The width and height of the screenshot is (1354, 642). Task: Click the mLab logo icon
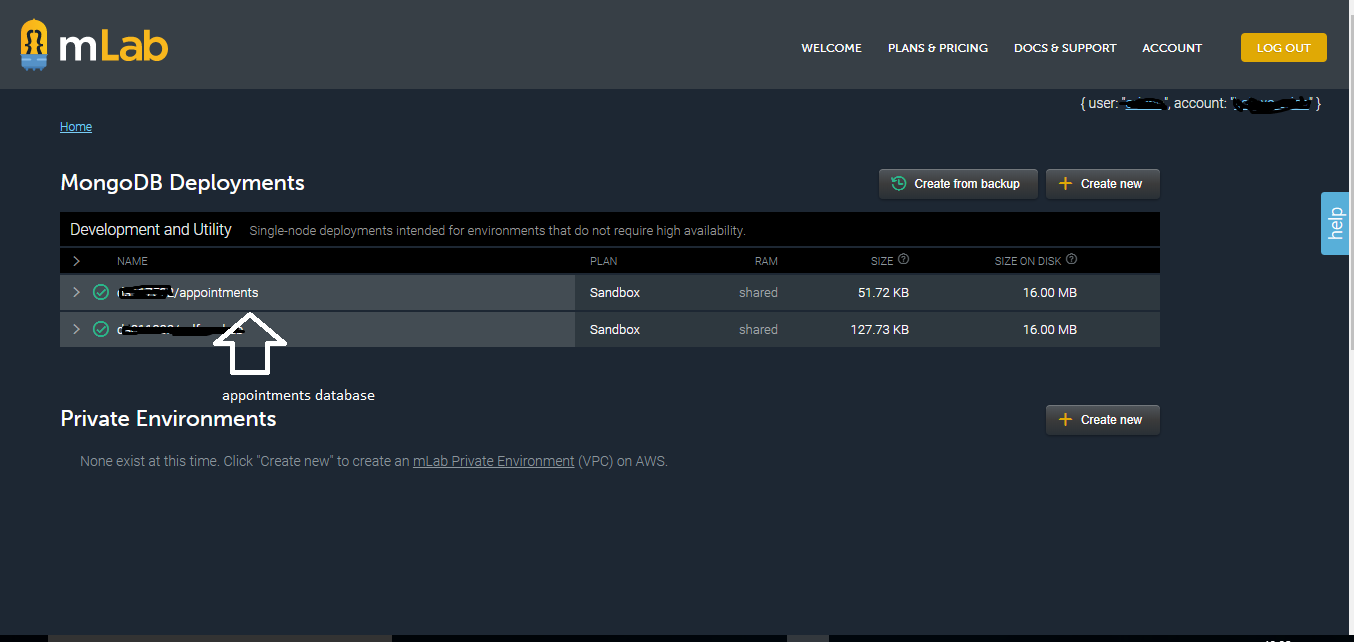coord(35,45)
